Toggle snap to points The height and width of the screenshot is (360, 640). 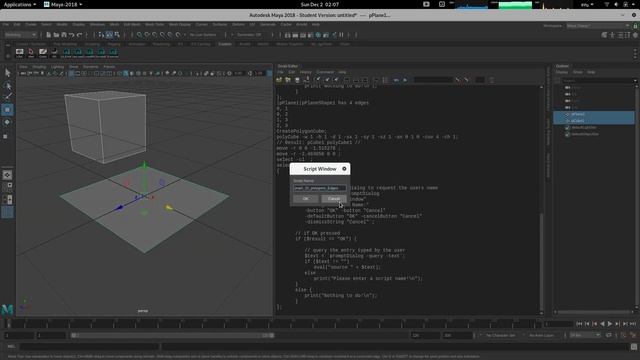pos(155,35)
